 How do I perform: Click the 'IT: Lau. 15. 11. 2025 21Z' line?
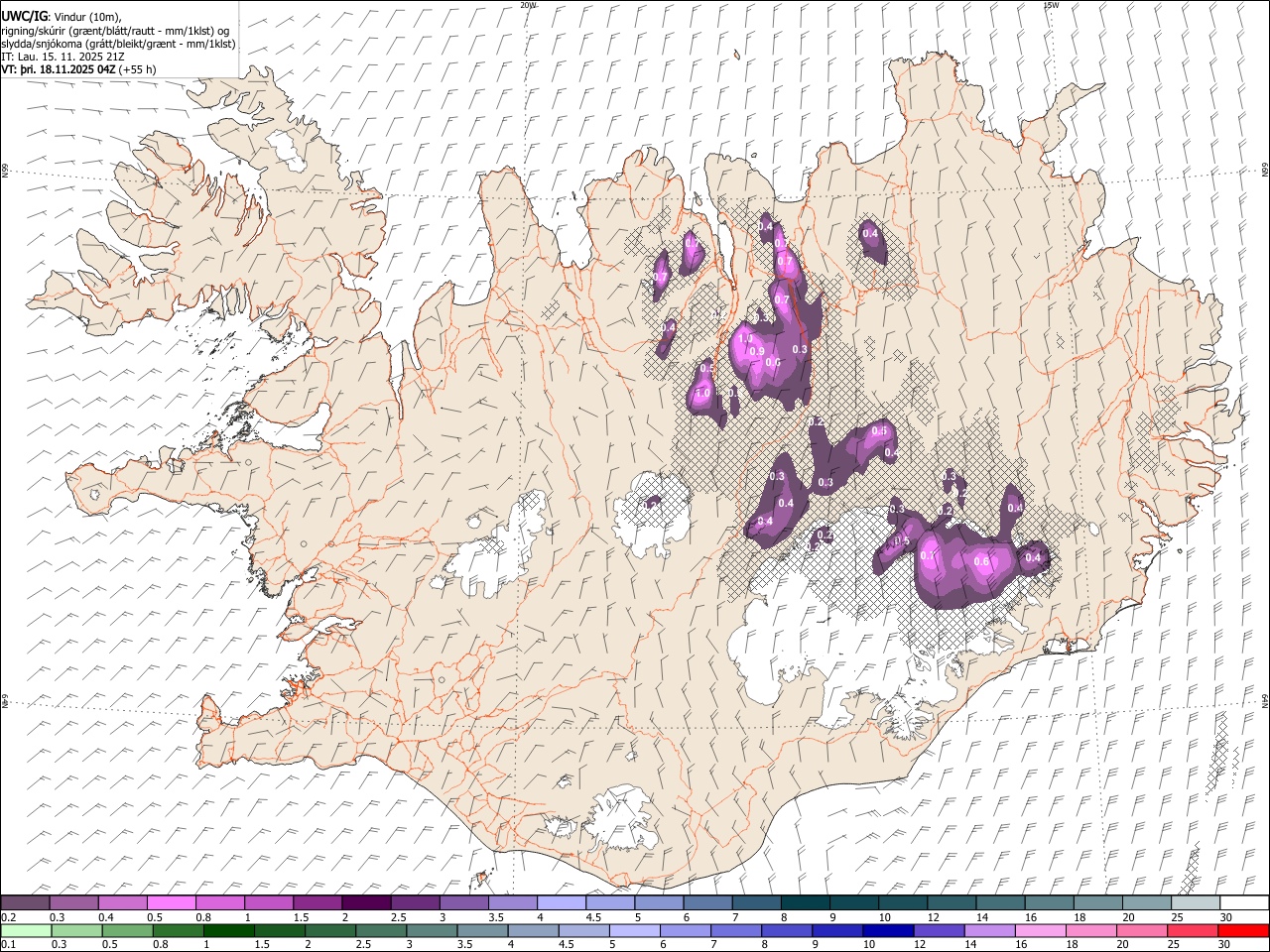pyautogui.click(x=63, y=58)
